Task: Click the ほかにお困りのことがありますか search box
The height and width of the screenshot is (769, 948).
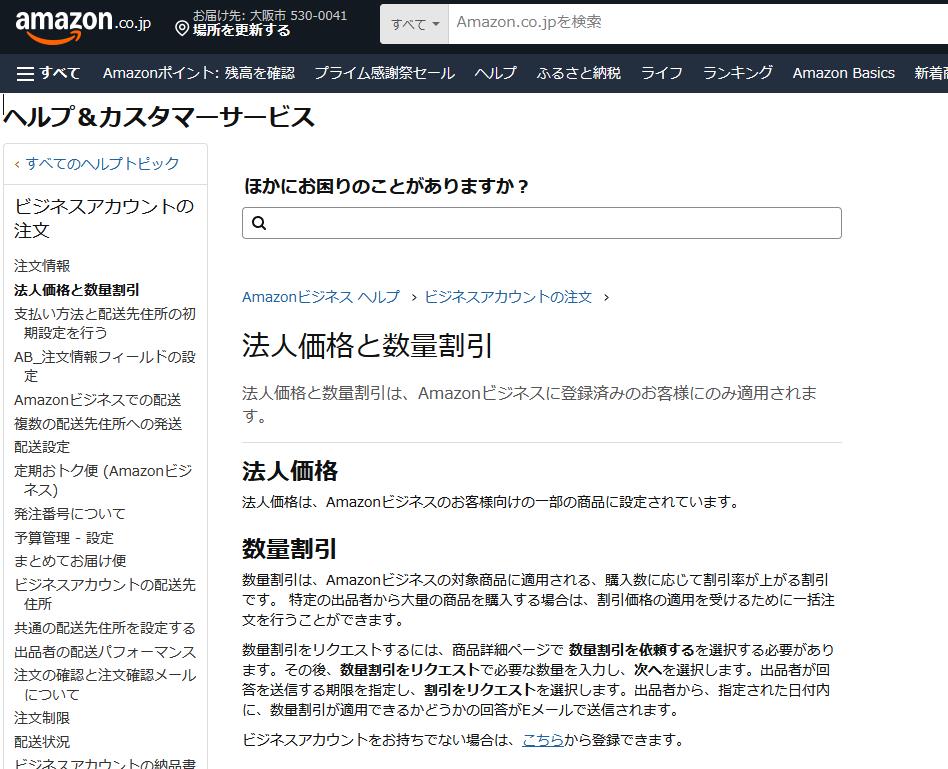Action: [540, 222]
